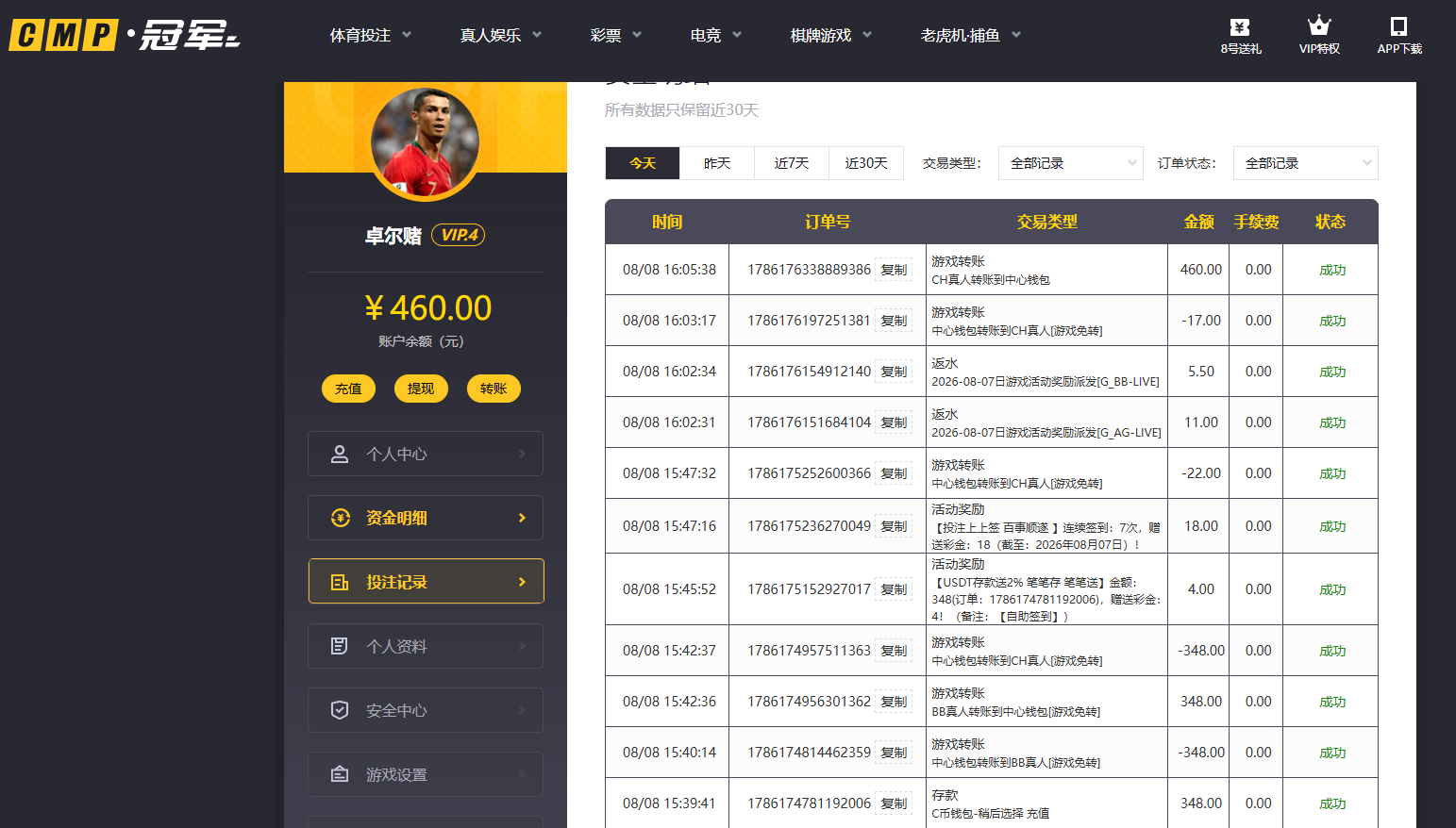This screenshot has height=828, width=1456.
Task: Select the 昨天 tab
Action: pyautogui.click(x=717, y=163)
